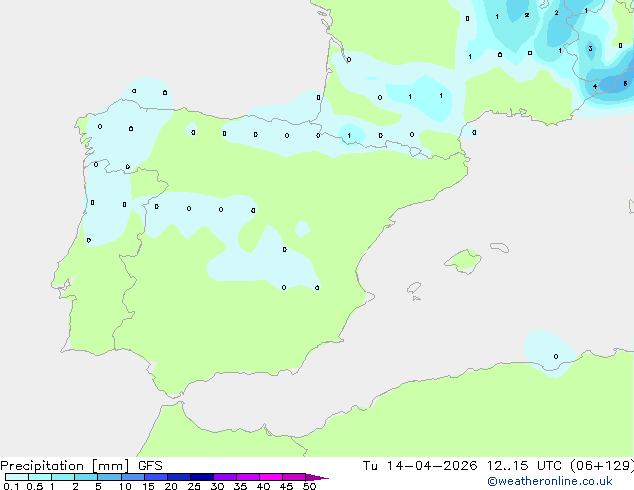Click the '3' precipitation value on the map
Image resolution: width=634 pixels, height=490 pixels.
(x=590, y=49)
